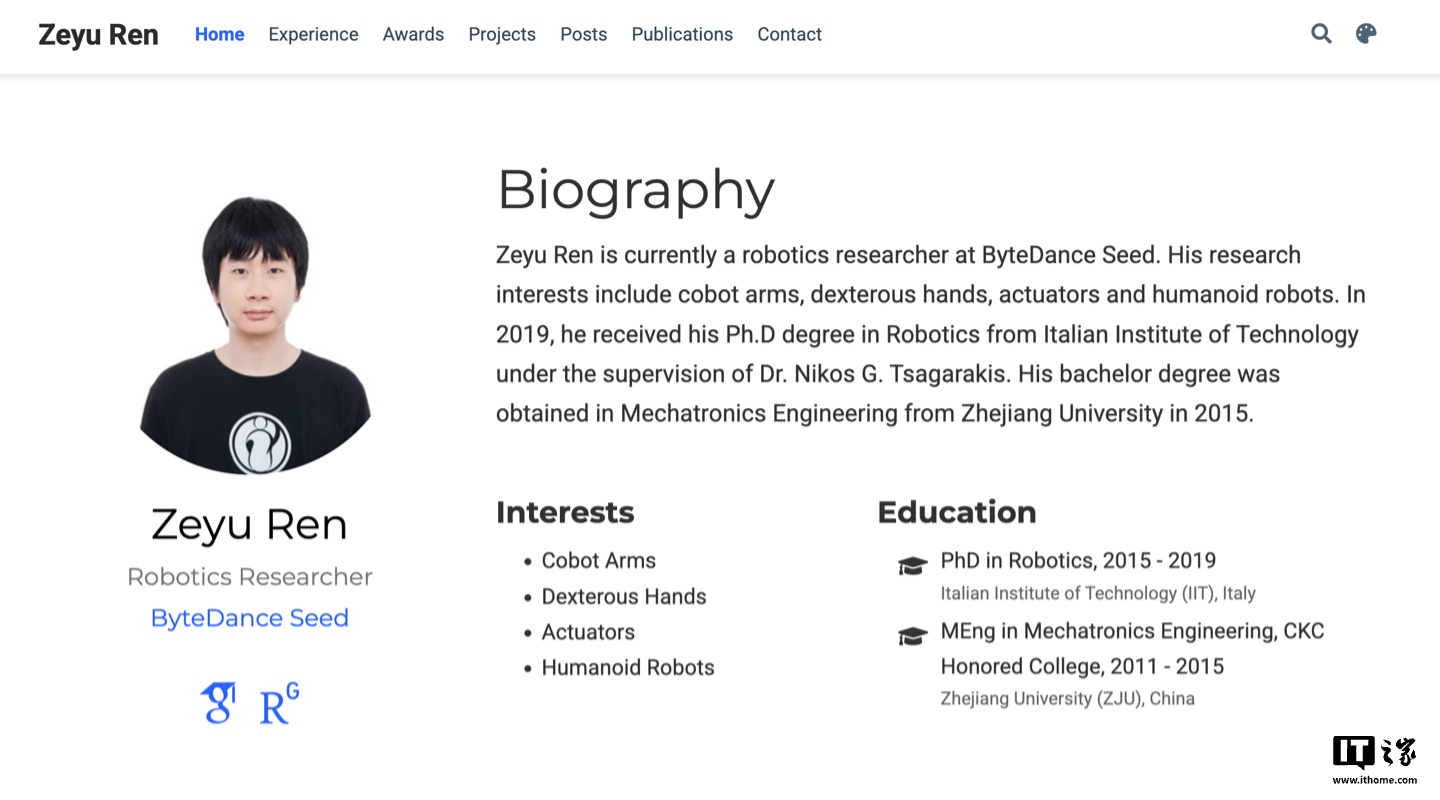Image resolution: width=1440 pixels, height=800 pixels.
Task: Open the theme palette icon
Action: 1366,34
